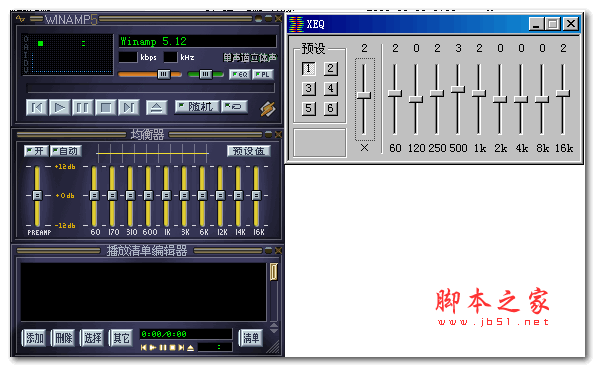Viewport: 596px width, 368px height.
Task: Click the 6K equalizer band slider
Action: click(x=202, y=195)
